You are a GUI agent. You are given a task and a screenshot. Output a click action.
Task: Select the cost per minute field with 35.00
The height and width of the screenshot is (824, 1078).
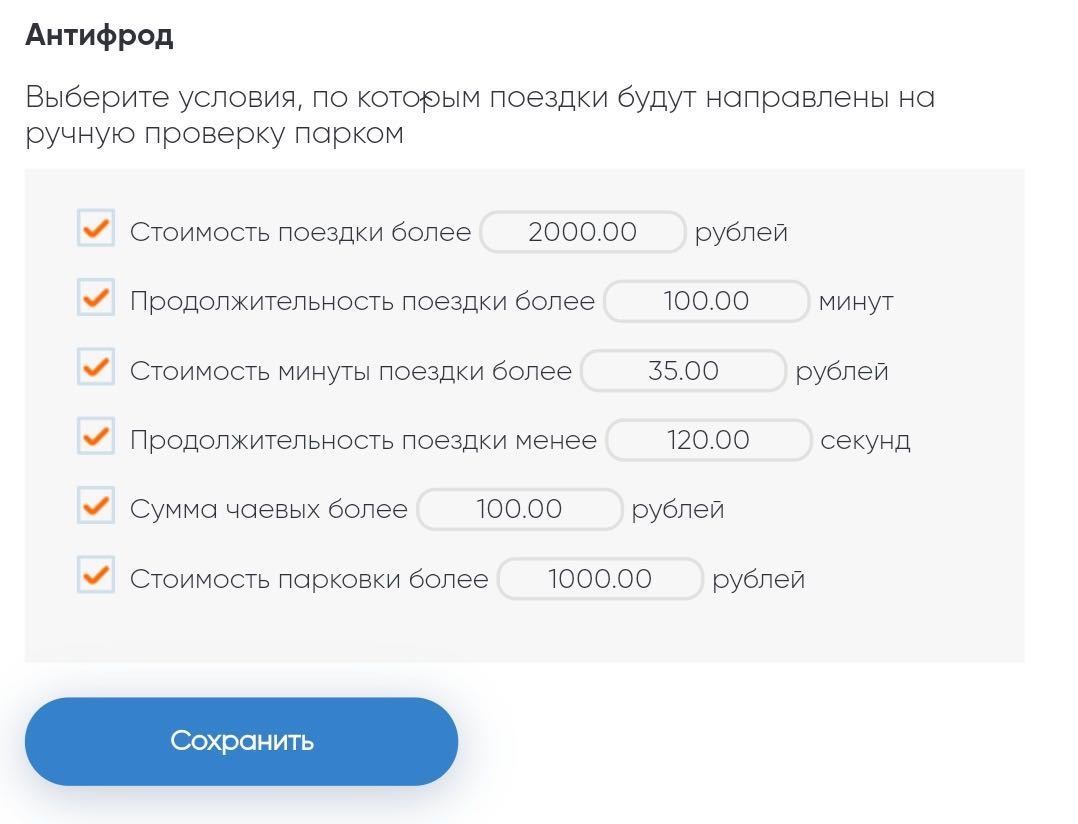(x=683, y=371)
